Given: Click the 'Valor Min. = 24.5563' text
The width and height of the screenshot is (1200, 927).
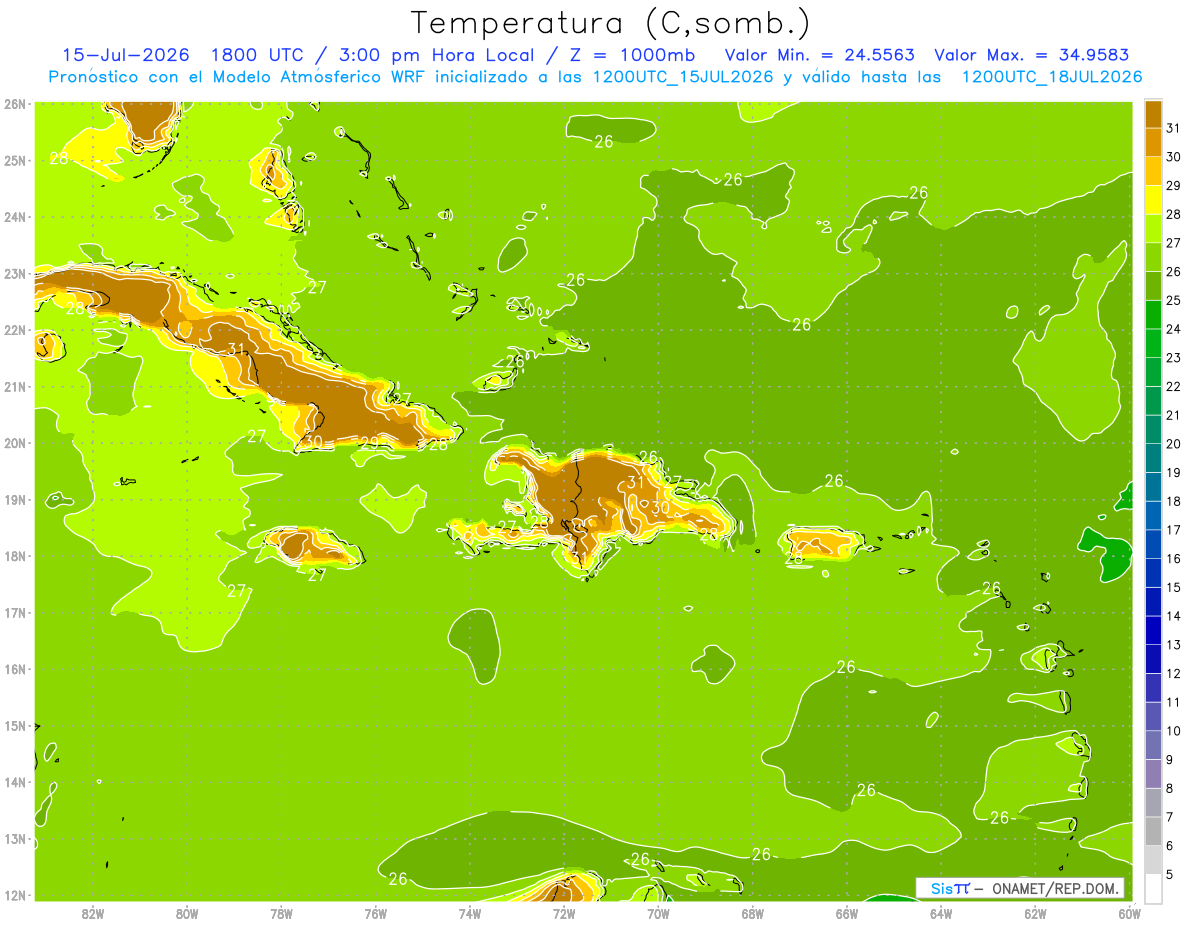Looking at the screenshot, I should coord(819,55).
